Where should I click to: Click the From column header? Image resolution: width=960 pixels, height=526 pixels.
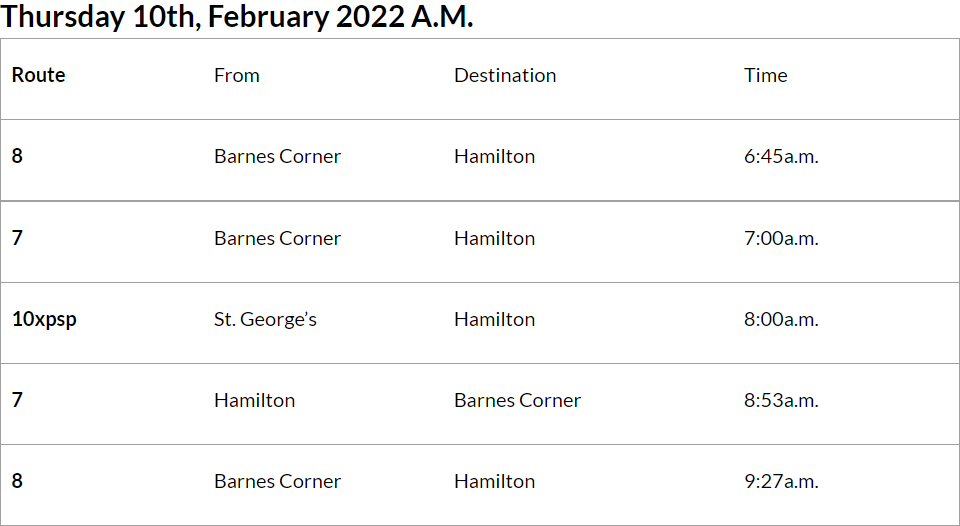236,75
